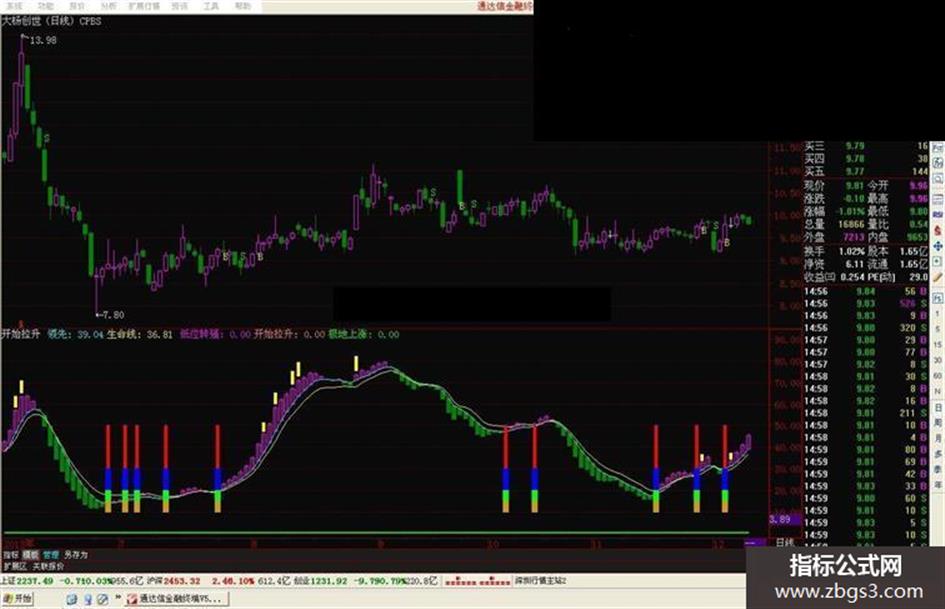Click 极地上涨: 0.00 indicator value
The height and width of the screenshot is (609, 945).
click(363, 333)
